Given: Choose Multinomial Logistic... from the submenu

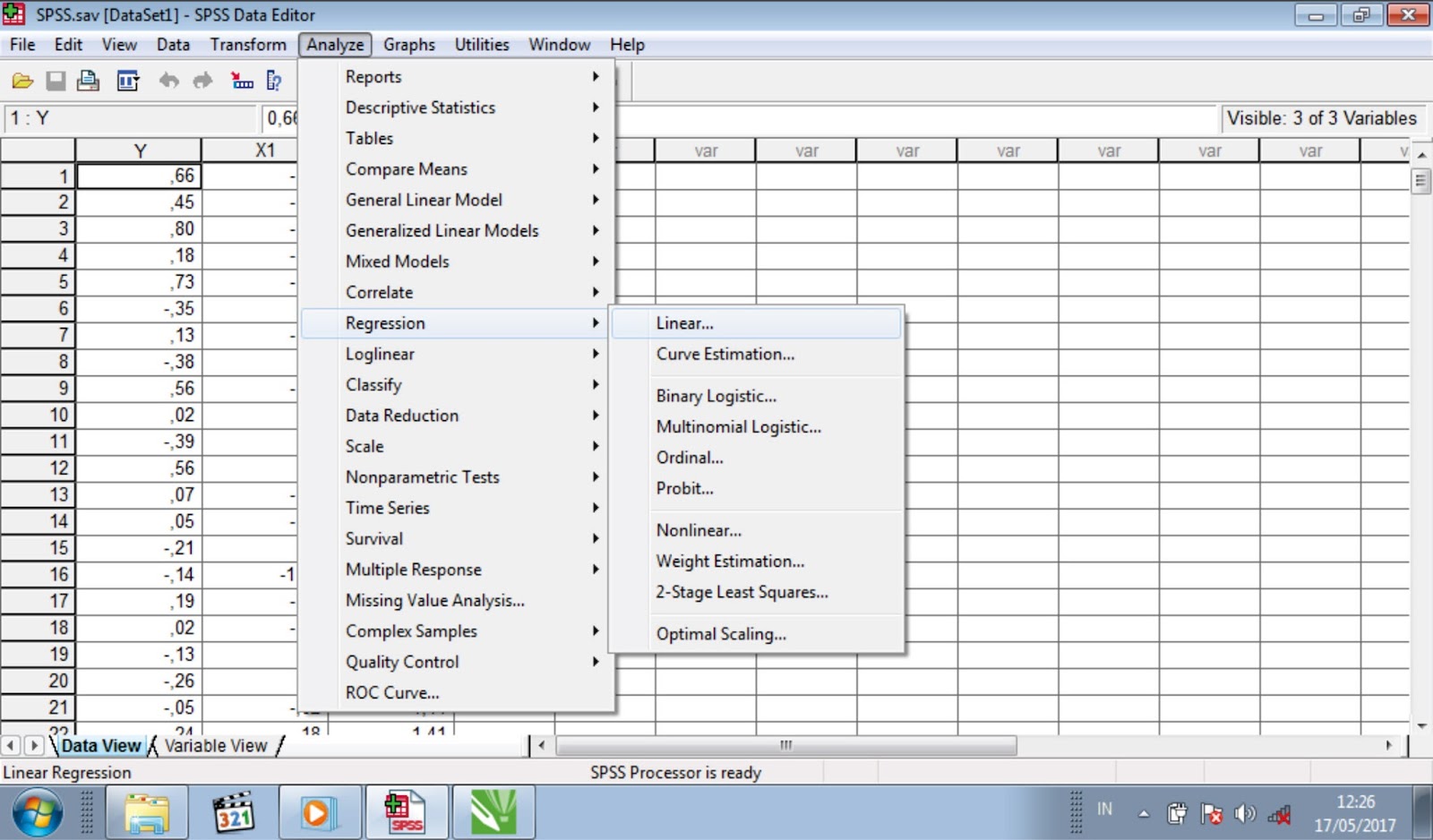Looking at the screenshot, I should point(756,427).
